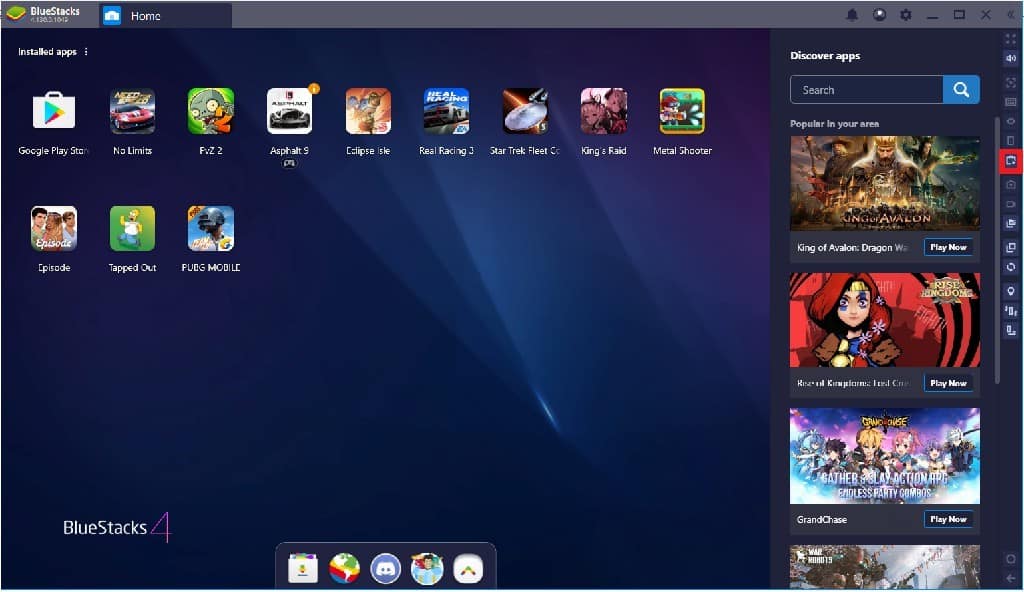Click the eye icon in the sidebar

[1011, 122]
